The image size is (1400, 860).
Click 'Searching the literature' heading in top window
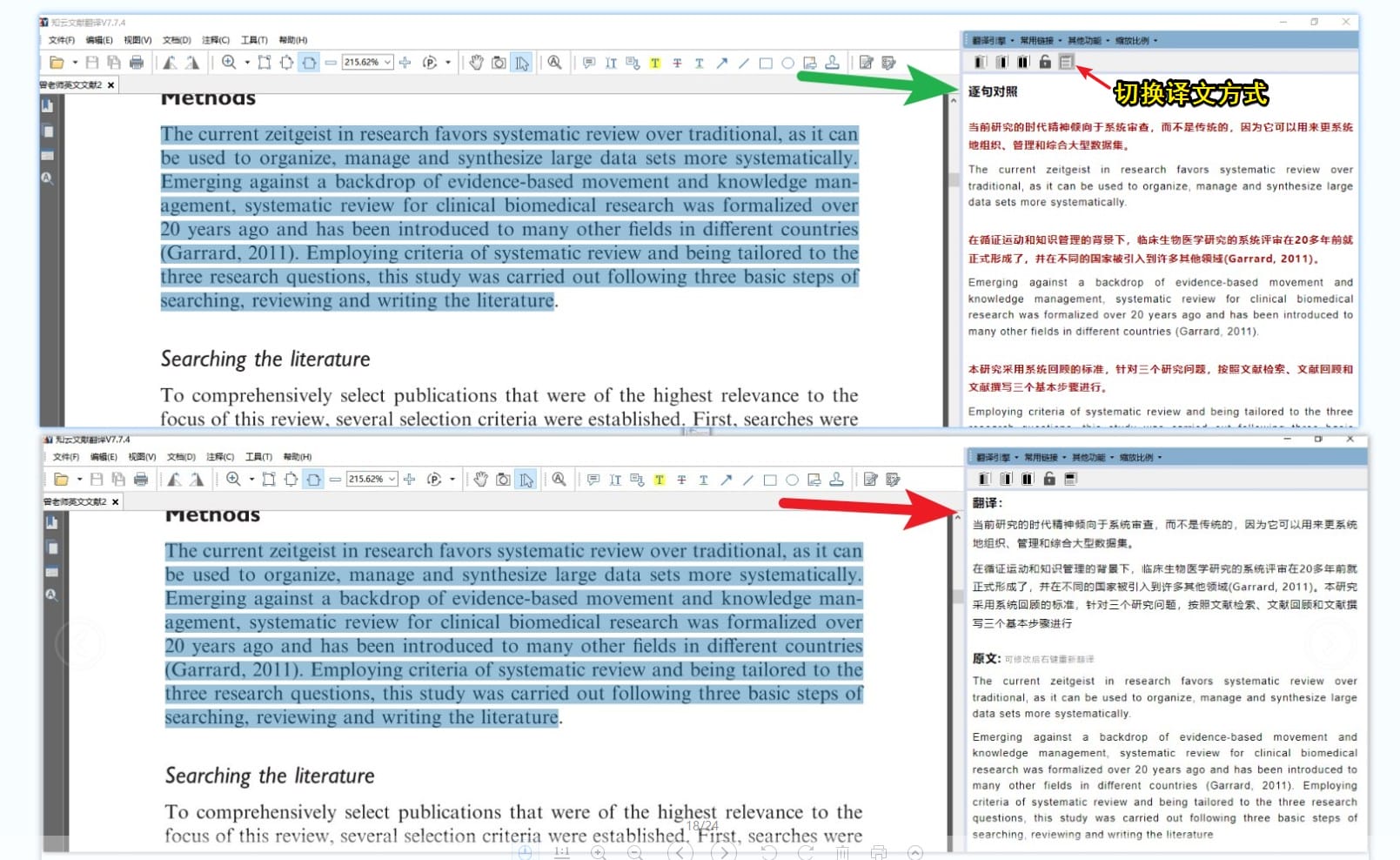coord(265,359)
